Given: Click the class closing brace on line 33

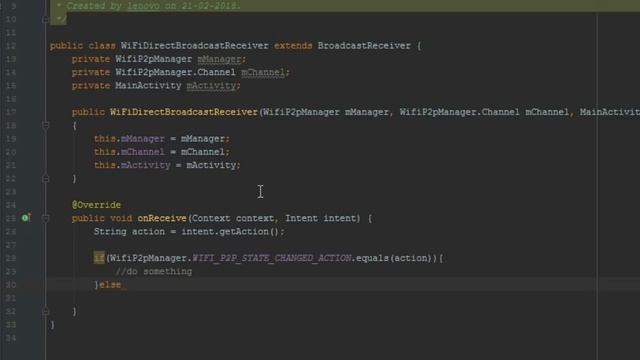Looking at the screenshot, I should point(52,324).
